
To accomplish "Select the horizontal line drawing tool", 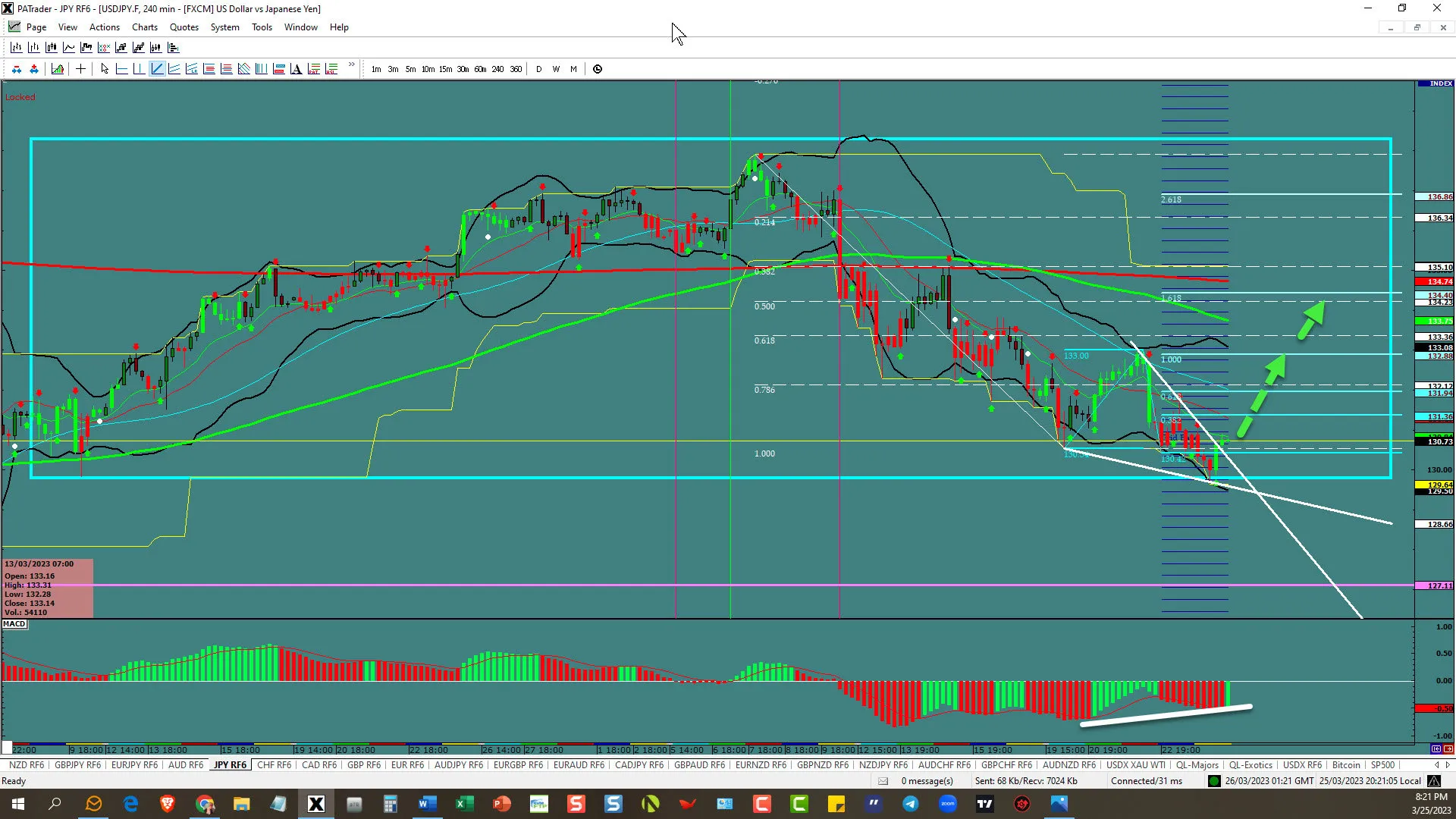I will pos(121,69).
